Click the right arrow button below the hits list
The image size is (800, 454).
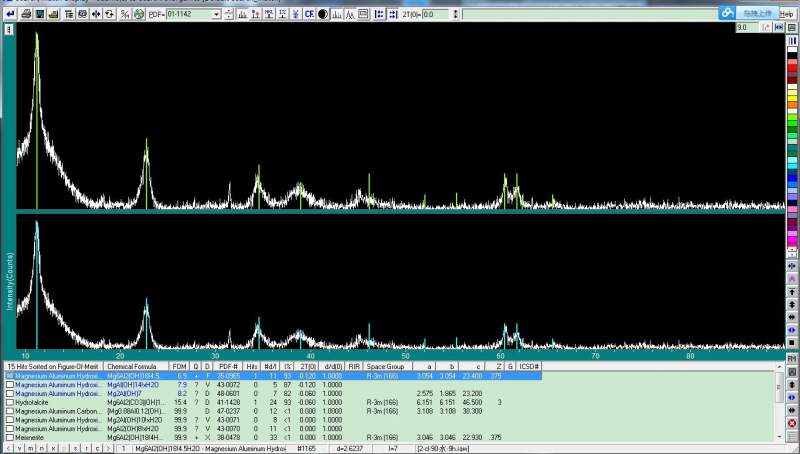pos(108,448)
